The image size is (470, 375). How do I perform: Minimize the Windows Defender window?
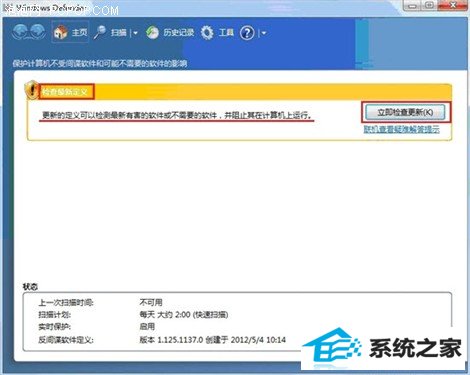412,6
